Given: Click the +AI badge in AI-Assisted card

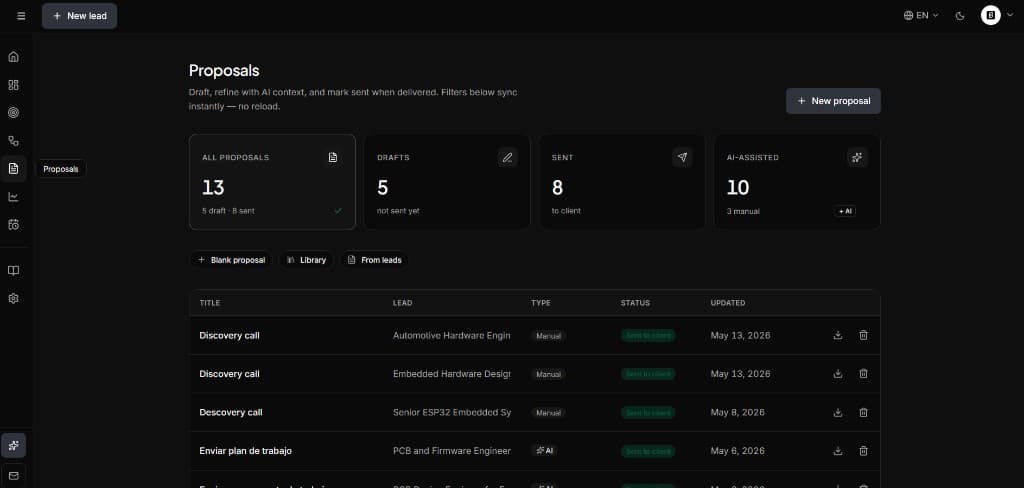Looking at the screenshot, I should [844, 211].
